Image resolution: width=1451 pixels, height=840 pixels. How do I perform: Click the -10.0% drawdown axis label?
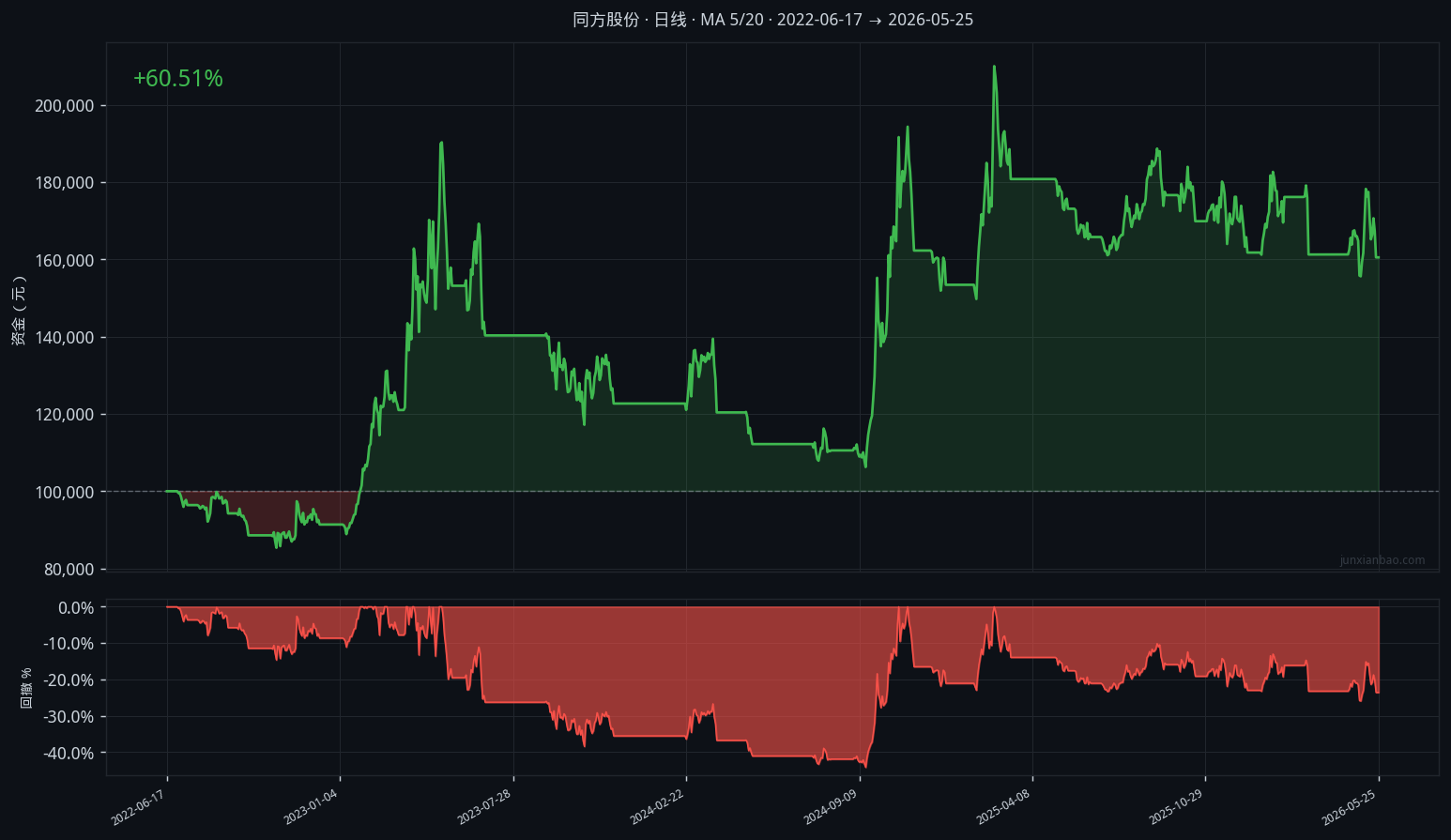69,644
